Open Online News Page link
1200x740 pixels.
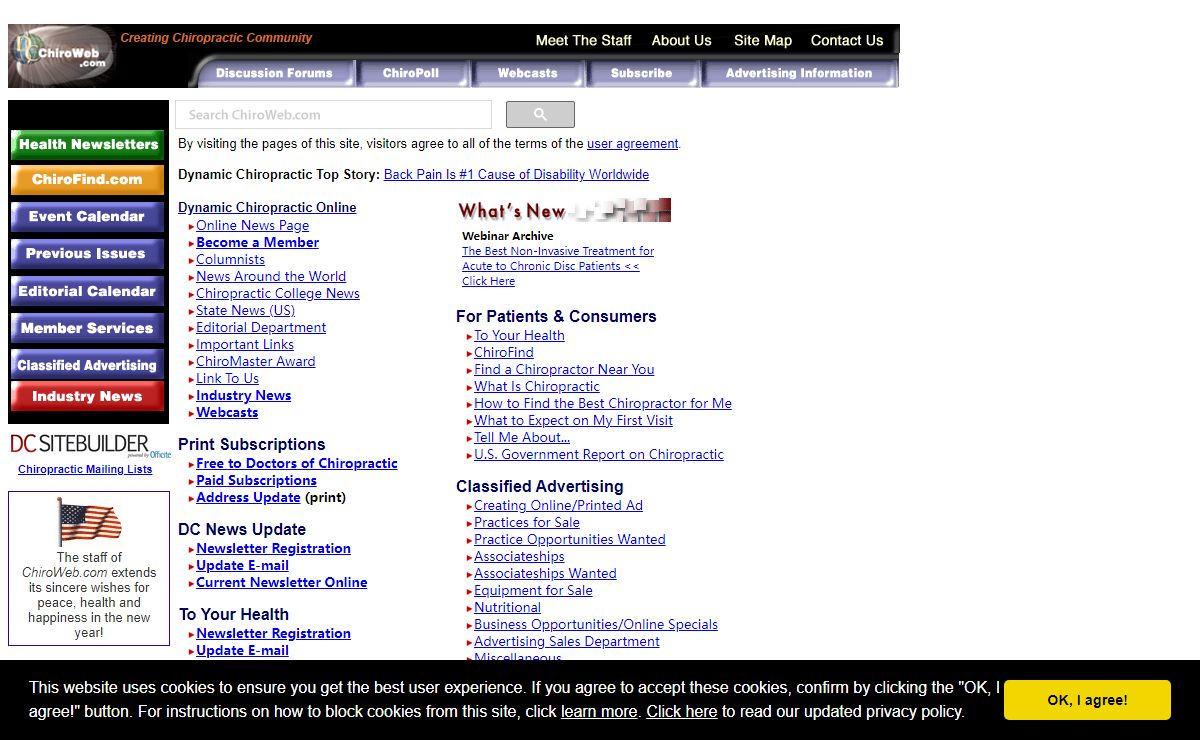252,226
